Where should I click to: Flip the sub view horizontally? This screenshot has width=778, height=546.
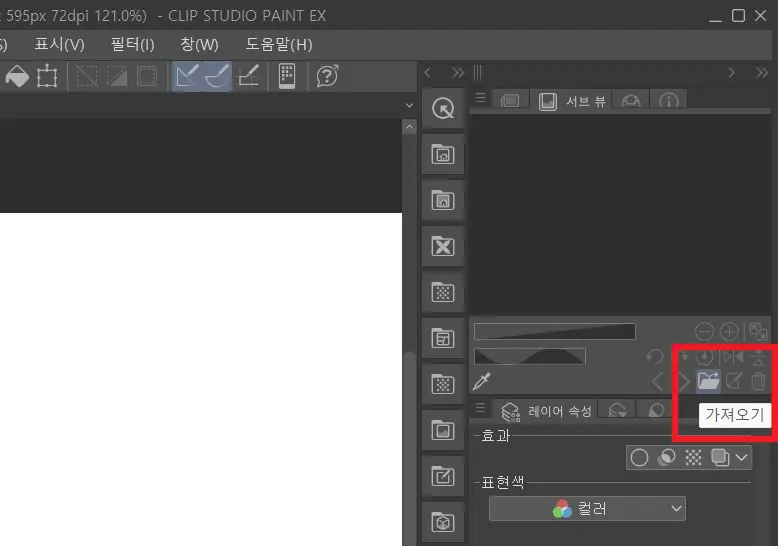[733, 356]
